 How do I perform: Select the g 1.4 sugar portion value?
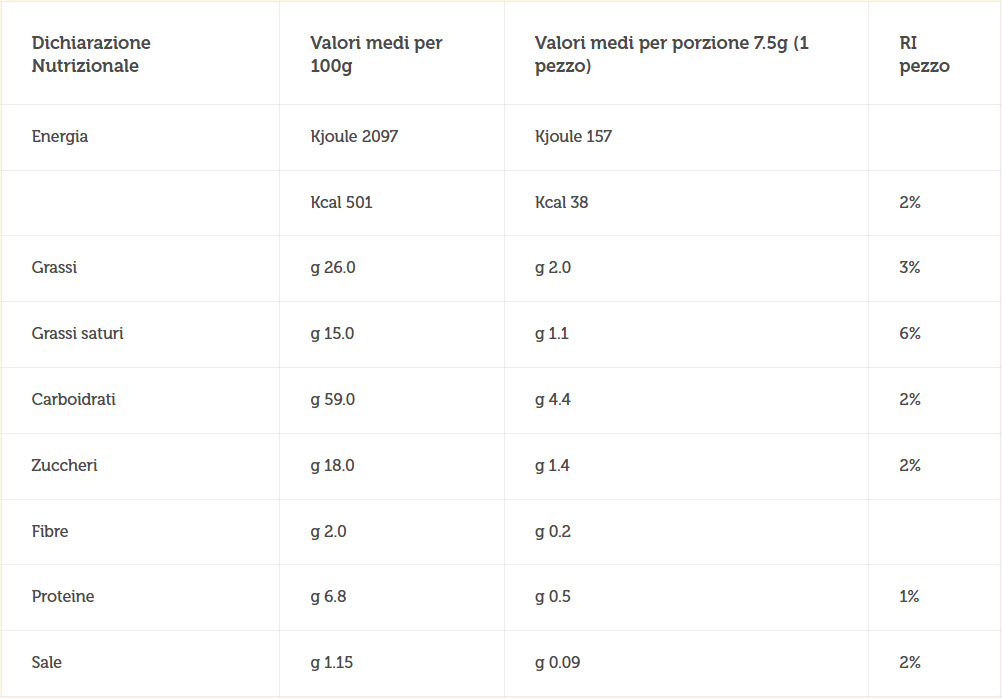coord(552,466)
